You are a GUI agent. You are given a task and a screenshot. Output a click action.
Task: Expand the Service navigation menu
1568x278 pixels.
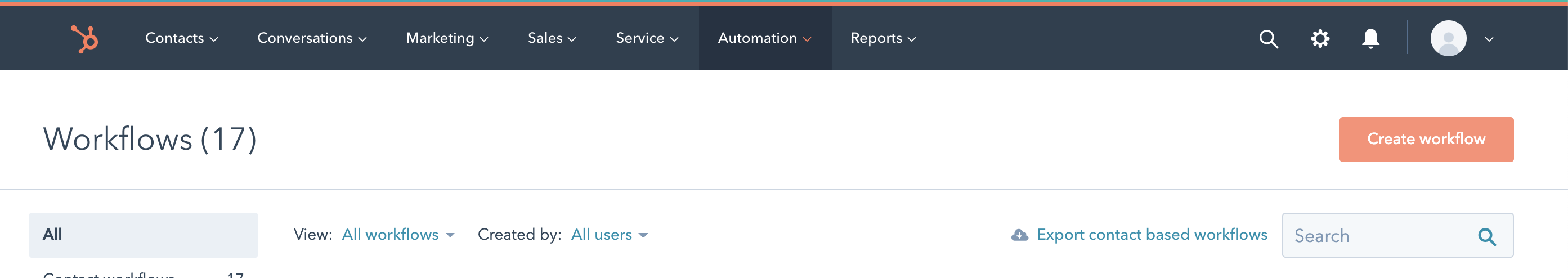[647, 38]
